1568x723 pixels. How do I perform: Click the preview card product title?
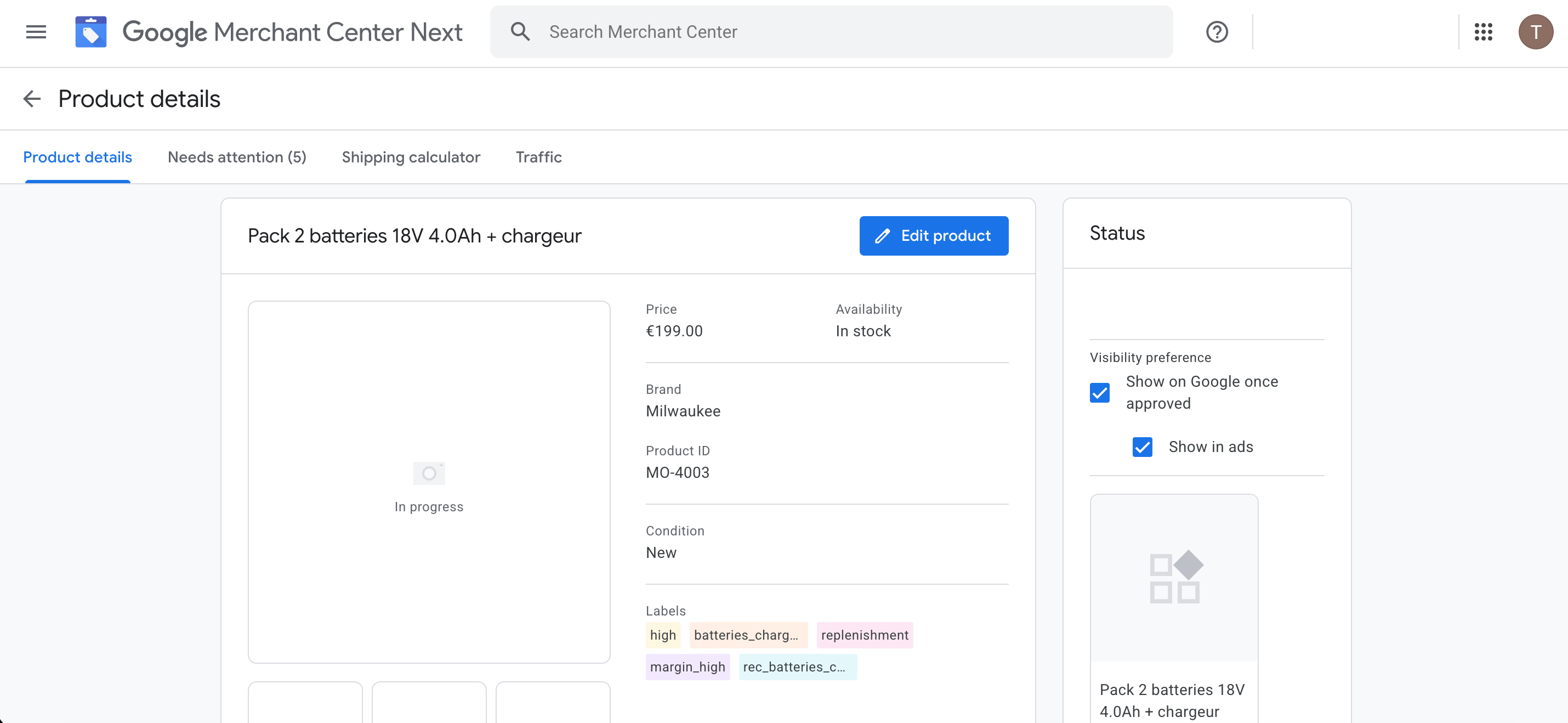click(1171, 701)
